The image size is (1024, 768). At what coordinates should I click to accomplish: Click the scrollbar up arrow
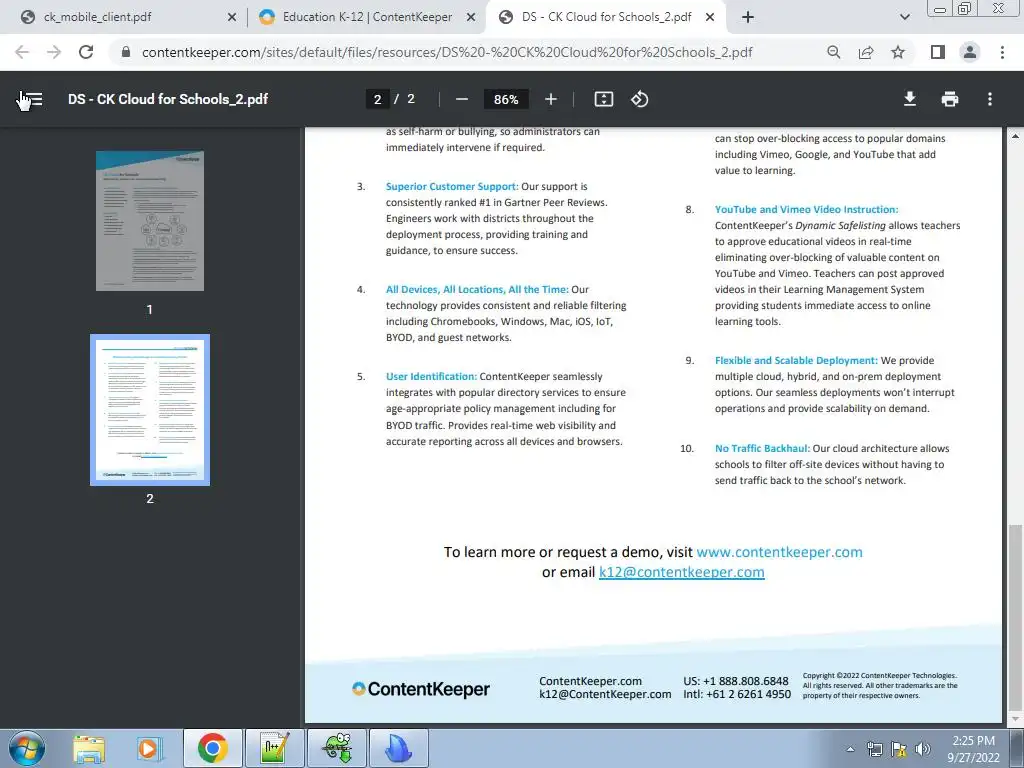pos(1015,136)
